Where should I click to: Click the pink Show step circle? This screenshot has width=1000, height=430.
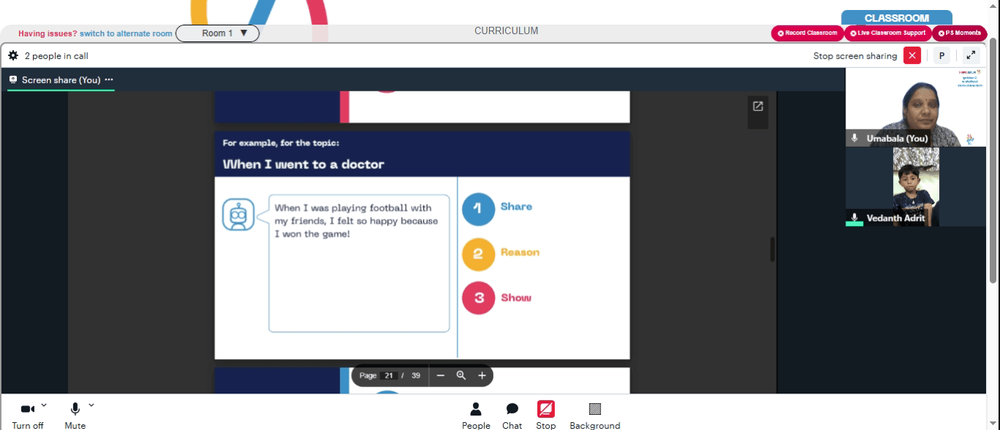478,298
